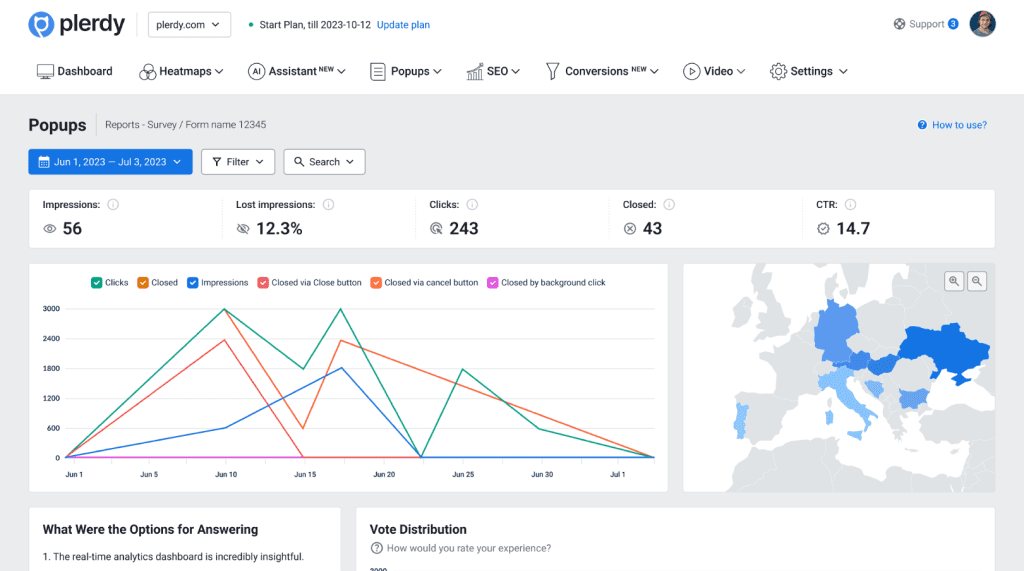The image size is (1024, 571).
Task: Click the Popups page heading
Action: 57,125
